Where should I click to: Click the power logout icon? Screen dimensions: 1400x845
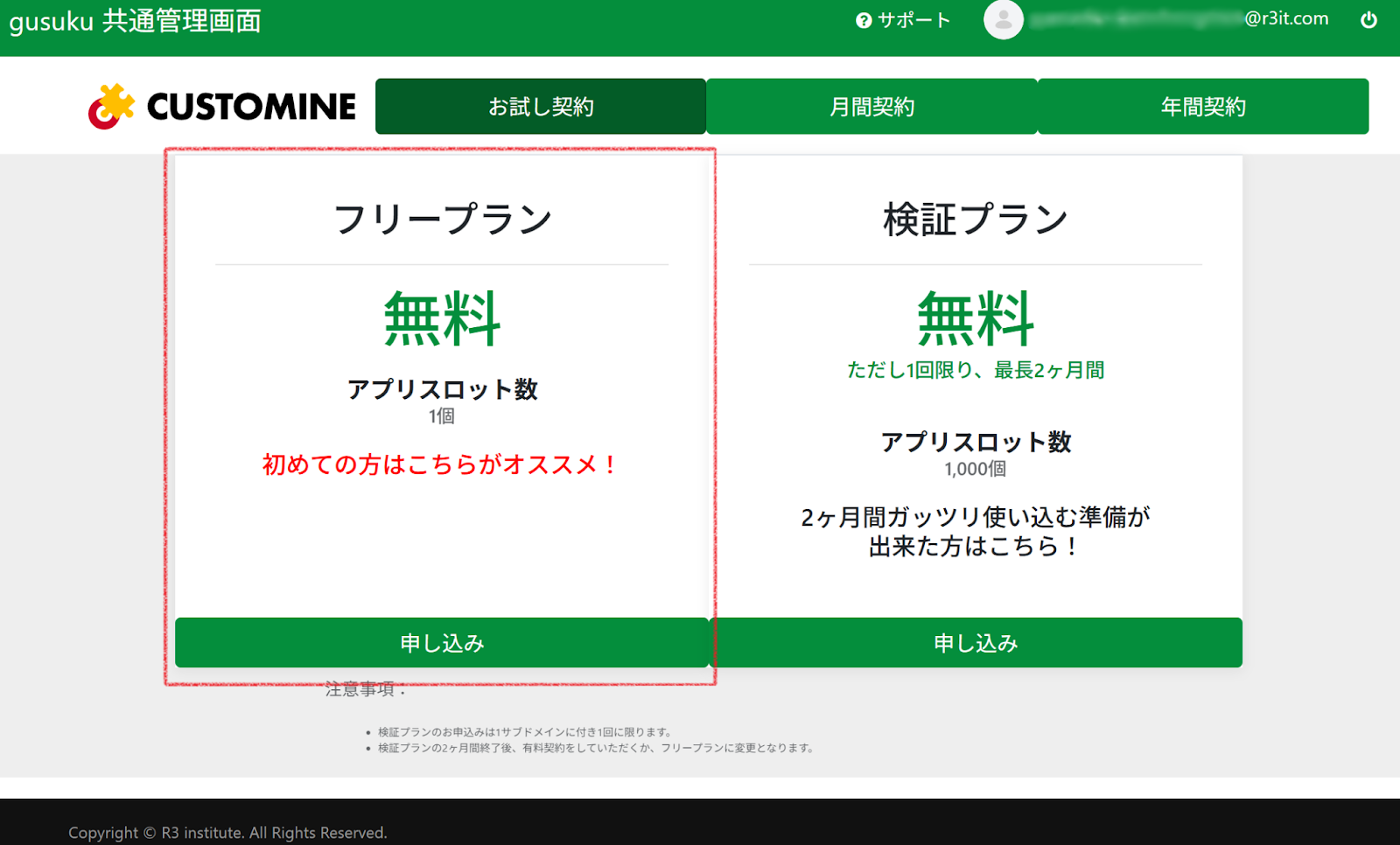point(1368,19)
